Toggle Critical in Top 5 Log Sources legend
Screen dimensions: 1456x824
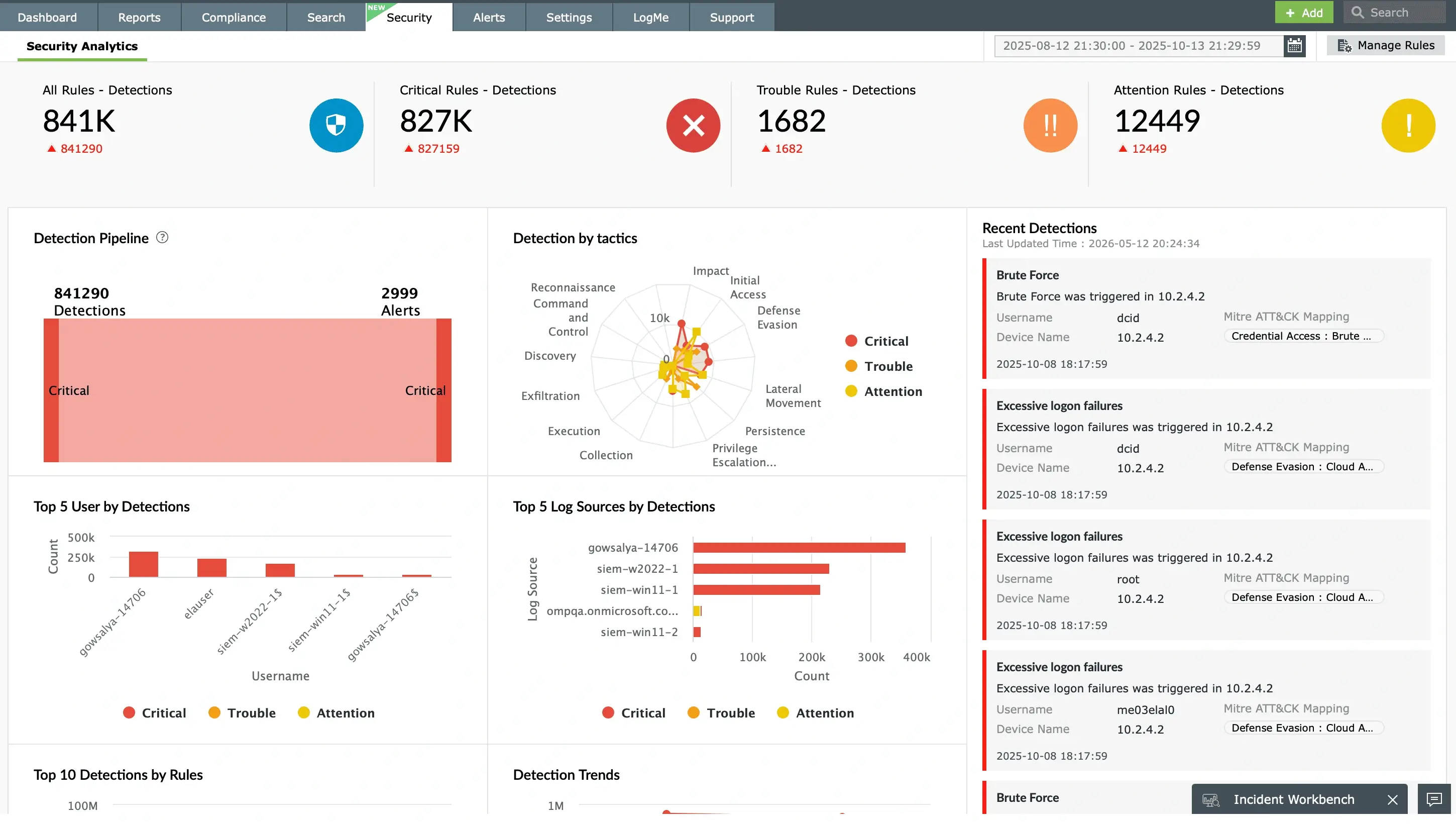tap(633, 712)
